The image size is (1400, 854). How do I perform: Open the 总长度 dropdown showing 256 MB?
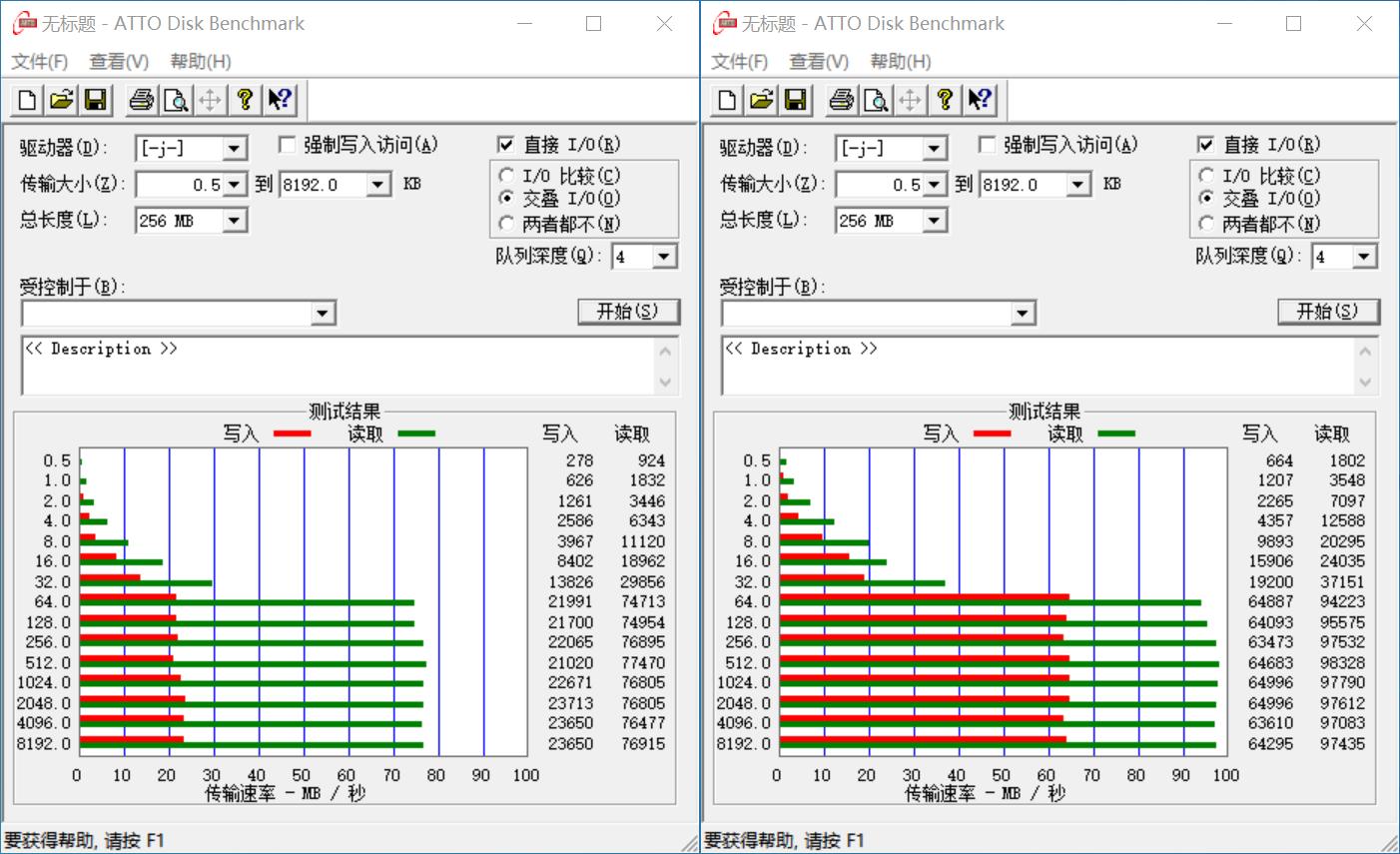pyautogui.click(x=236, y=220)
